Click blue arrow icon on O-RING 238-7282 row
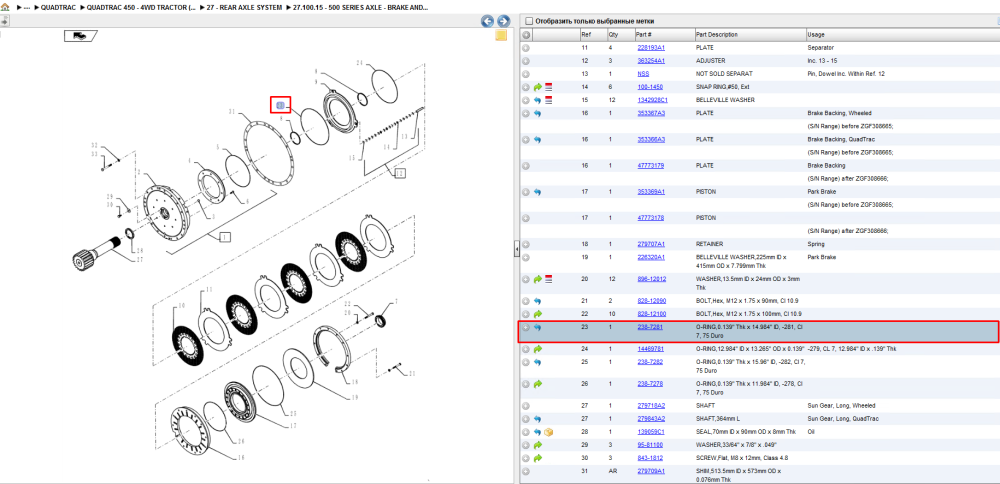The height and width of the screenshot is (484, 1000). pyautogui.click(x=538, y=362)
